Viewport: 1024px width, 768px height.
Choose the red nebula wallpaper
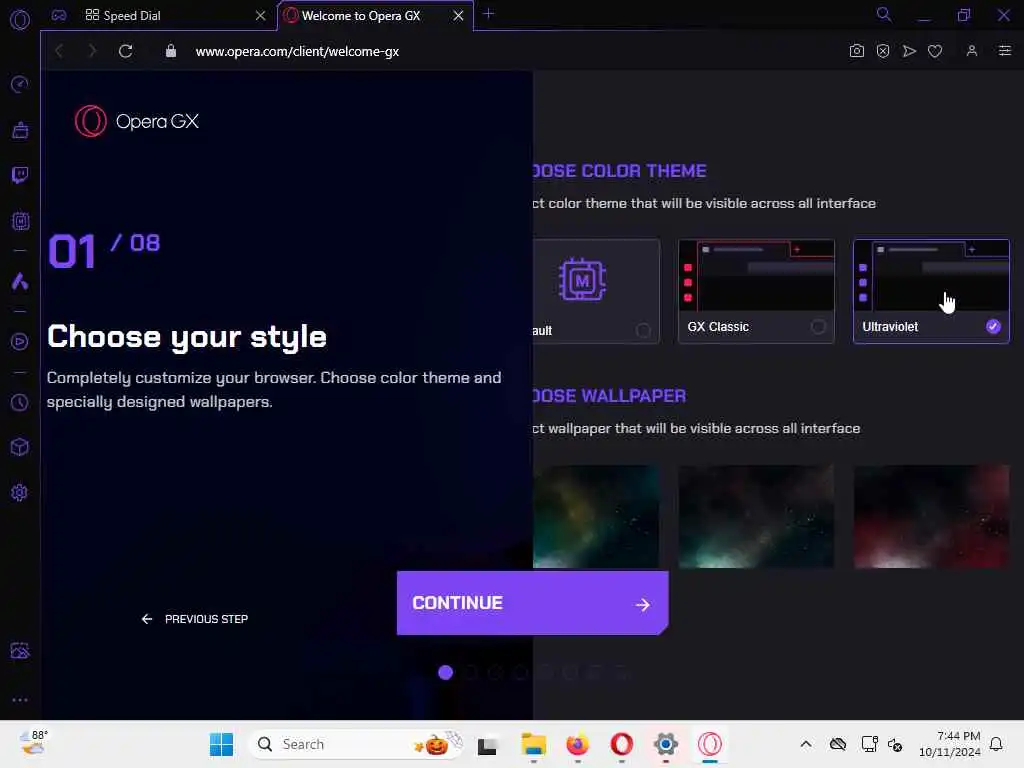click(931, 516)
